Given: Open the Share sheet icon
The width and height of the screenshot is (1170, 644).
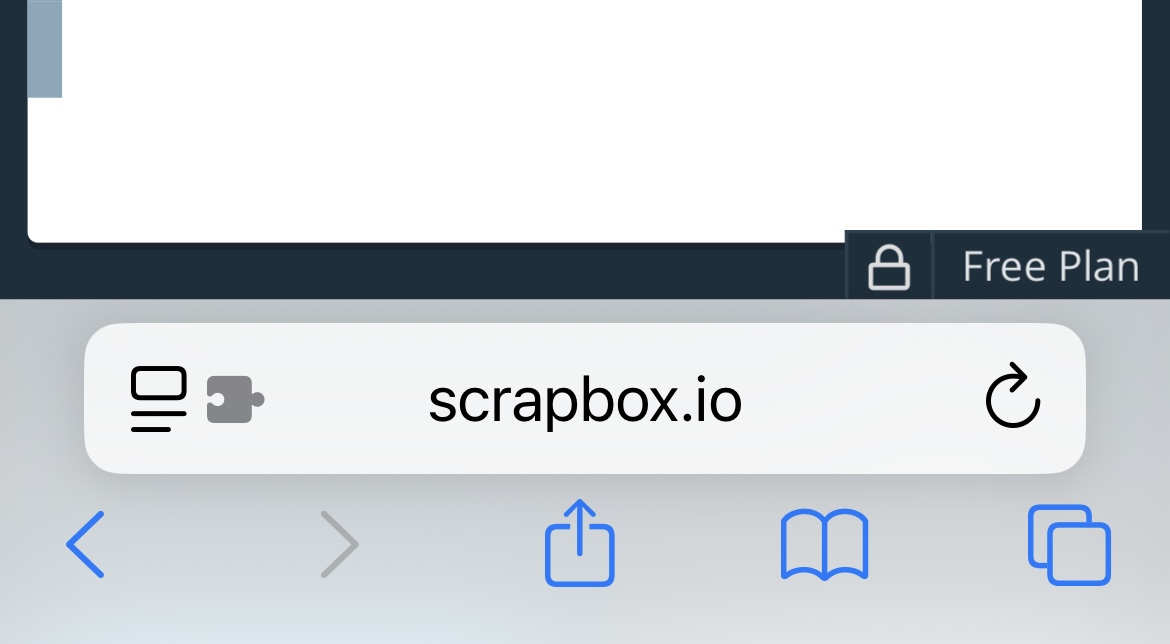Looking at the screenshot, I should pyautogui.click(x=580, y=543).
